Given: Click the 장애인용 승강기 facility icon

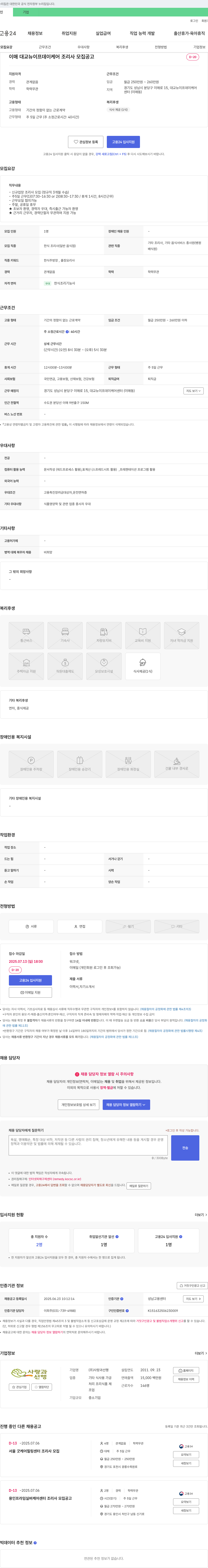Looking at the screenshot, I should (x=80, y=764).
